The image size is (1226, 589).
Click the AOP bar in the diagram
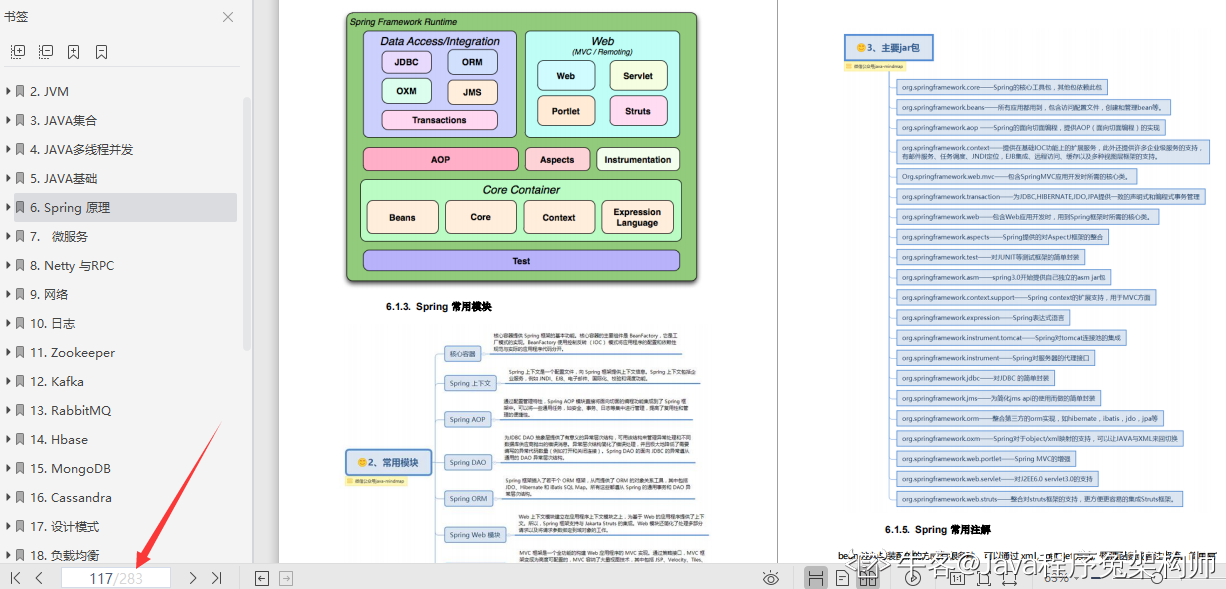(440, 159)
